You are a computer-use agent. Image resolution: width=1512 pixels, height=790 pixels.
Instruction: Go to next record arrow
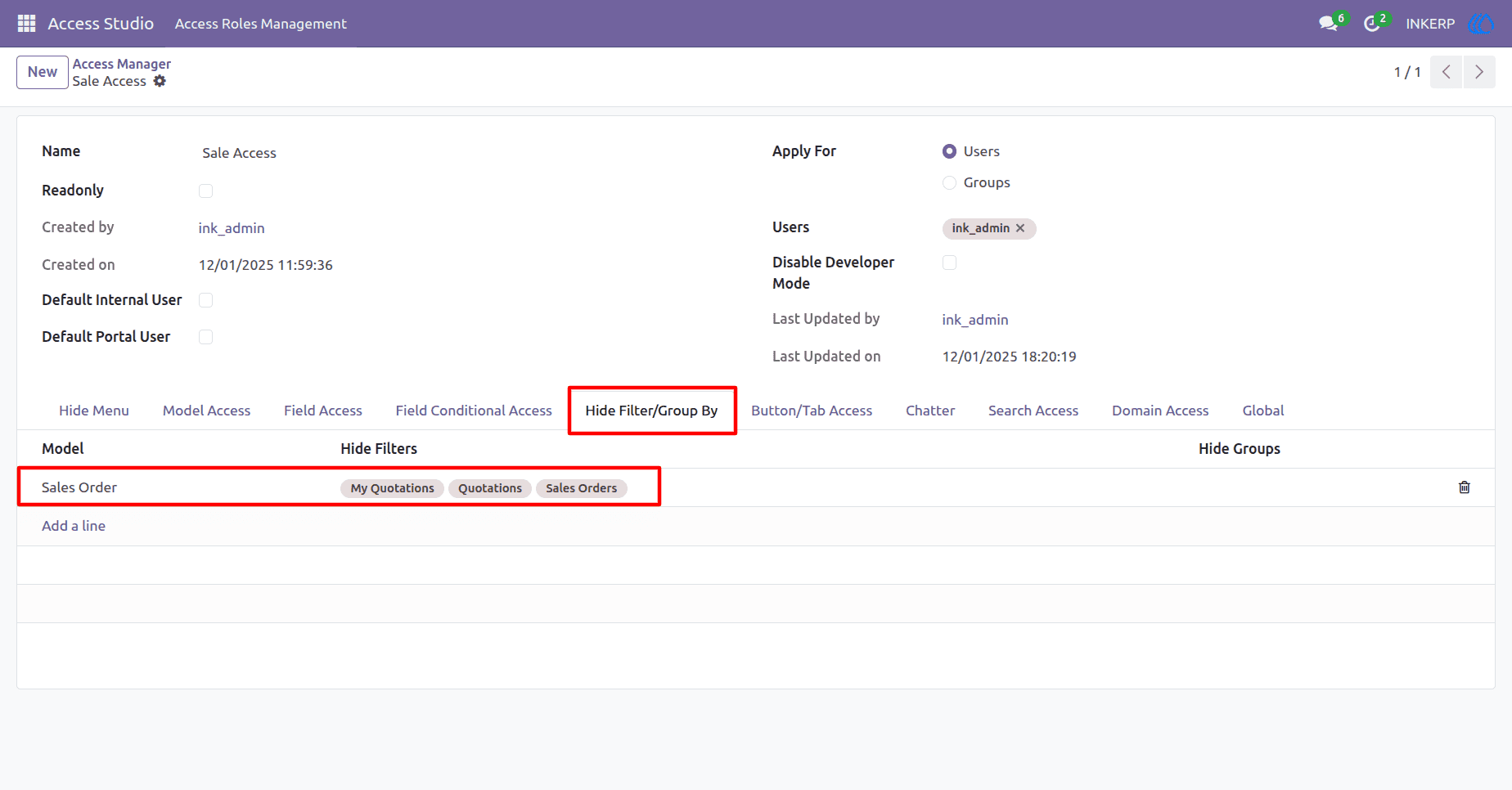click(x=1479, y=72)
